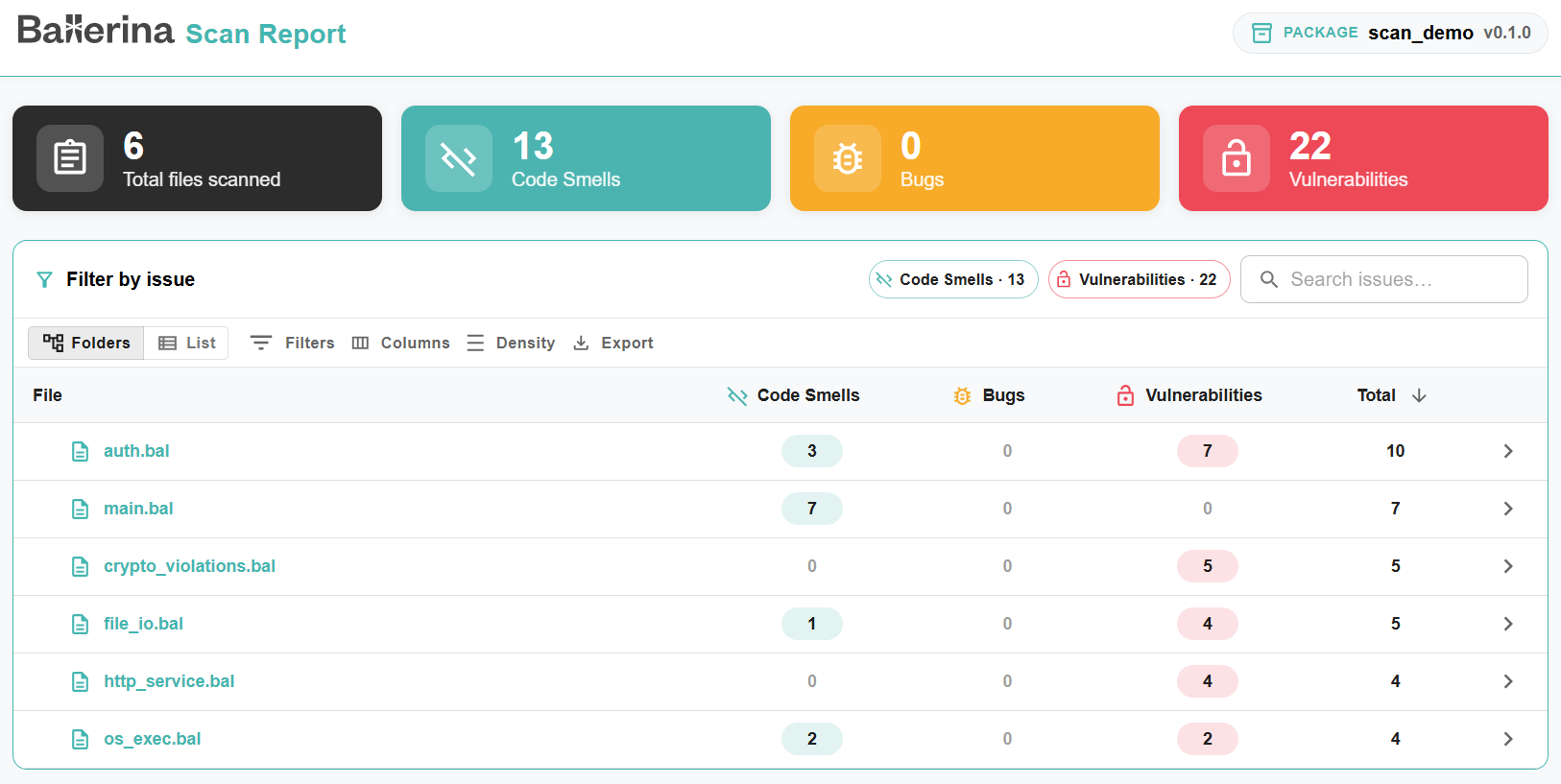The height and width of the screenshot is (784, 1561).
Task: Expand the file_io.bal row chevron
Action: [1508, 624]
